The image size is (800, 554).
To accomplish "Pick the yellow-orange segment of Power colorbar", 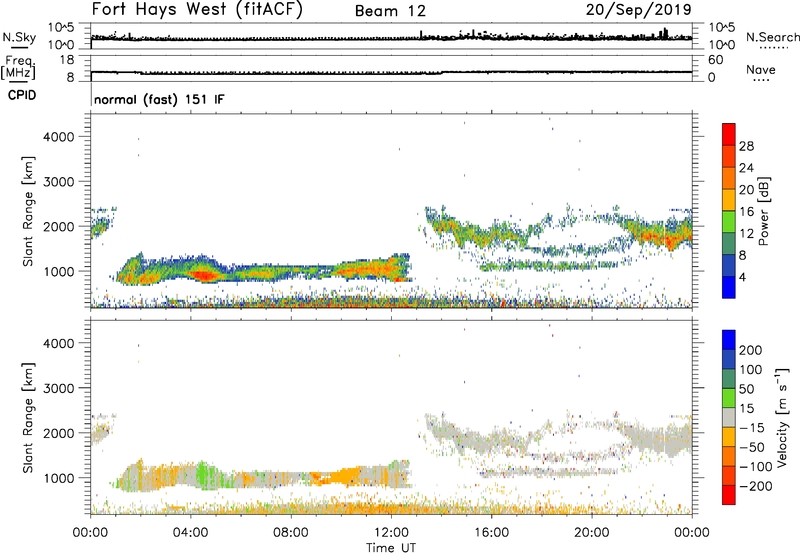I will (x=729, y=200).
